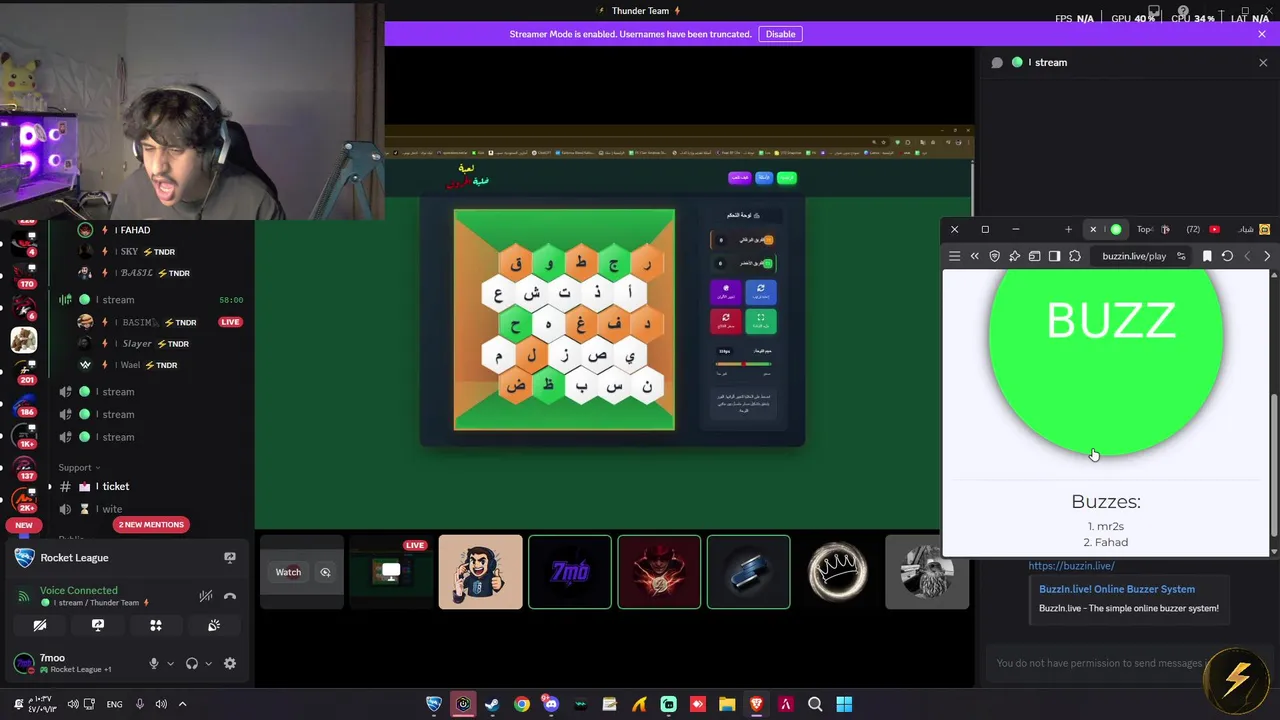
Task: Click the Watch stream button
Action: tap(288, 572)
